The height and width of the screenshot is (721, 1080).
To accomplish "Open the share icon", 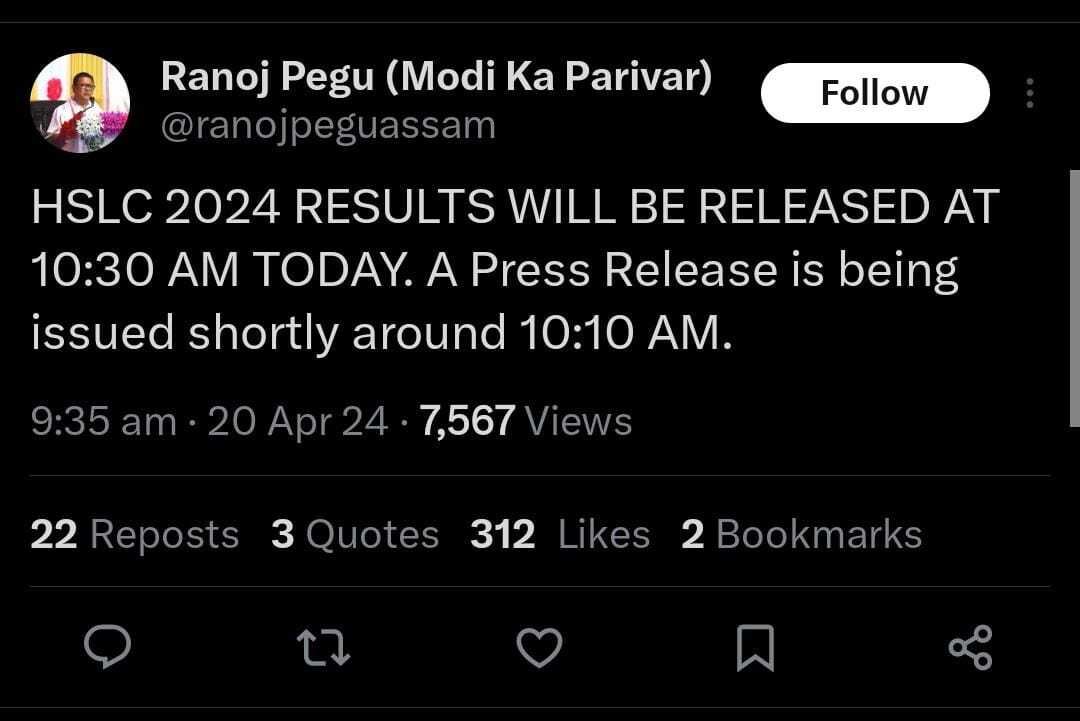I will 970,647.
